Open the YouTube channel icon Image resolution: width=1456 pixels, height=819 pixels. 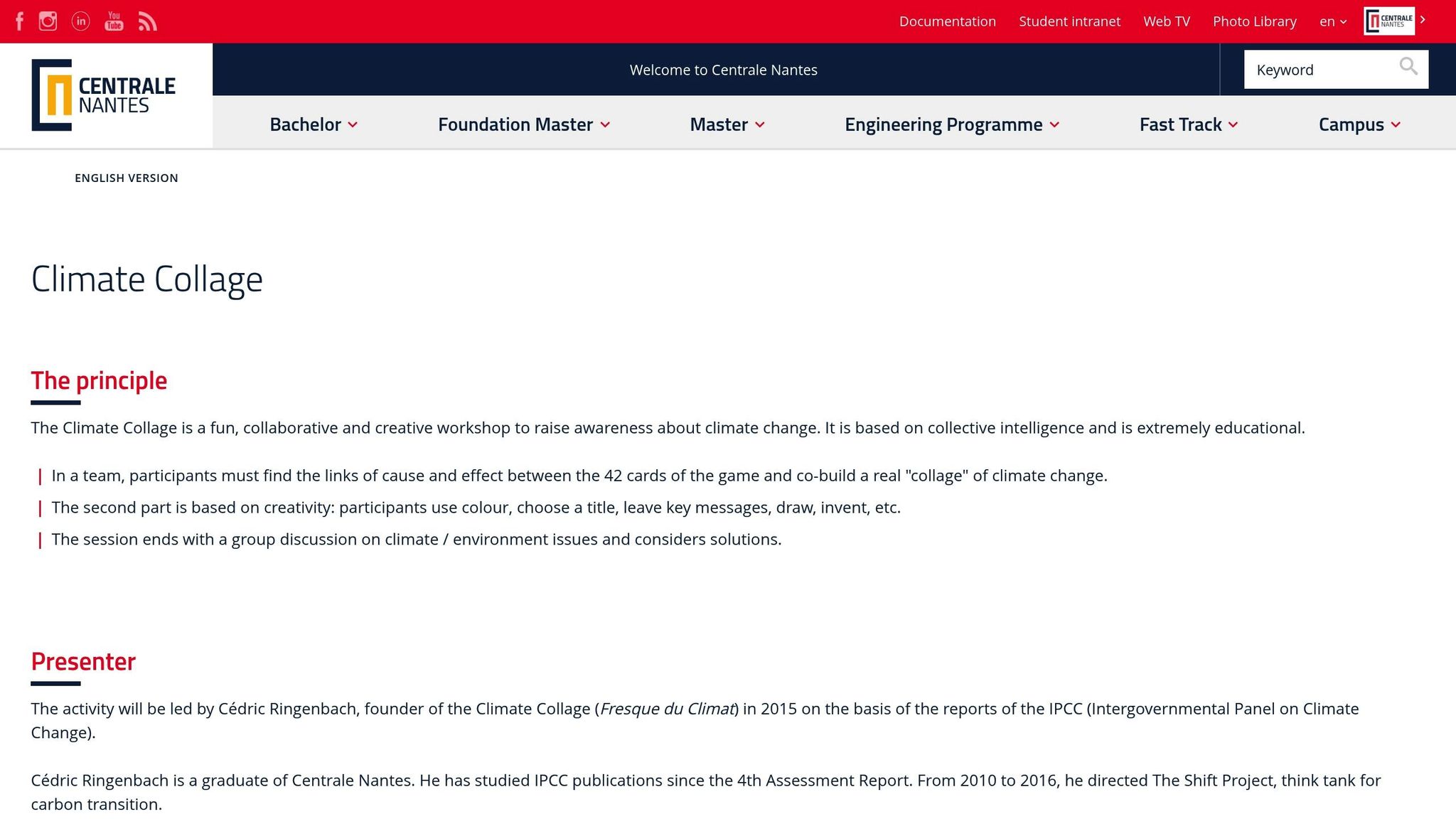pyautogui.click(x=114, y=21)
